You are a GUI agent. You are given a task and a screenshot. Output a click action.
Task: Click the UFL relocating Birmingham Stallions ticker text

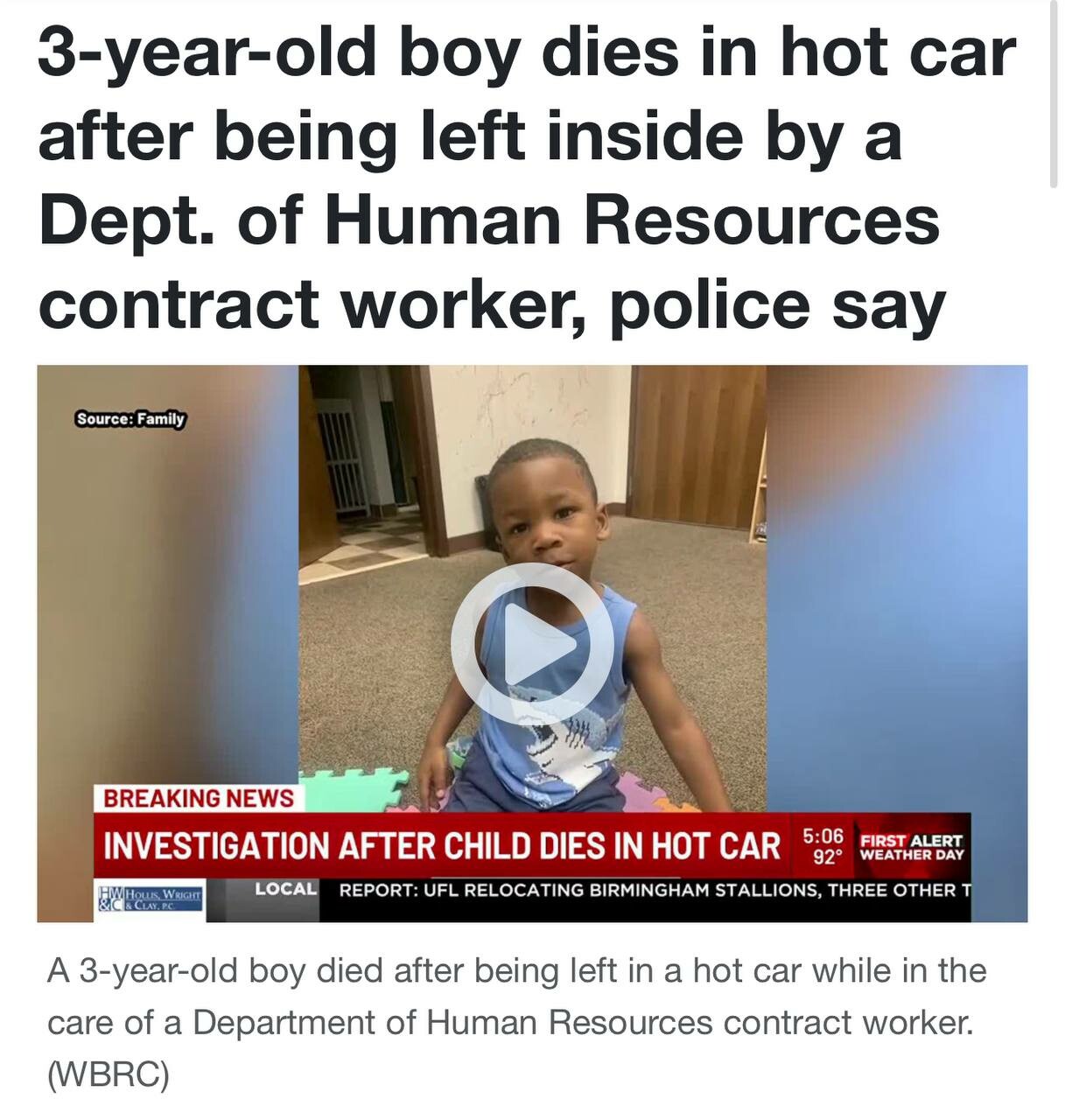(x=655, y=891)
